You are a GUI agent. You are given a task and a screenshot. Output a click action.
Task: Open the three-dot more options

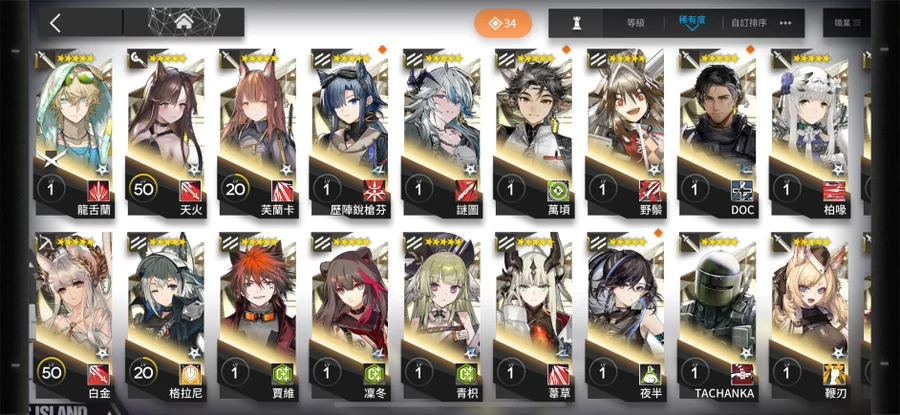pos(785,23)
